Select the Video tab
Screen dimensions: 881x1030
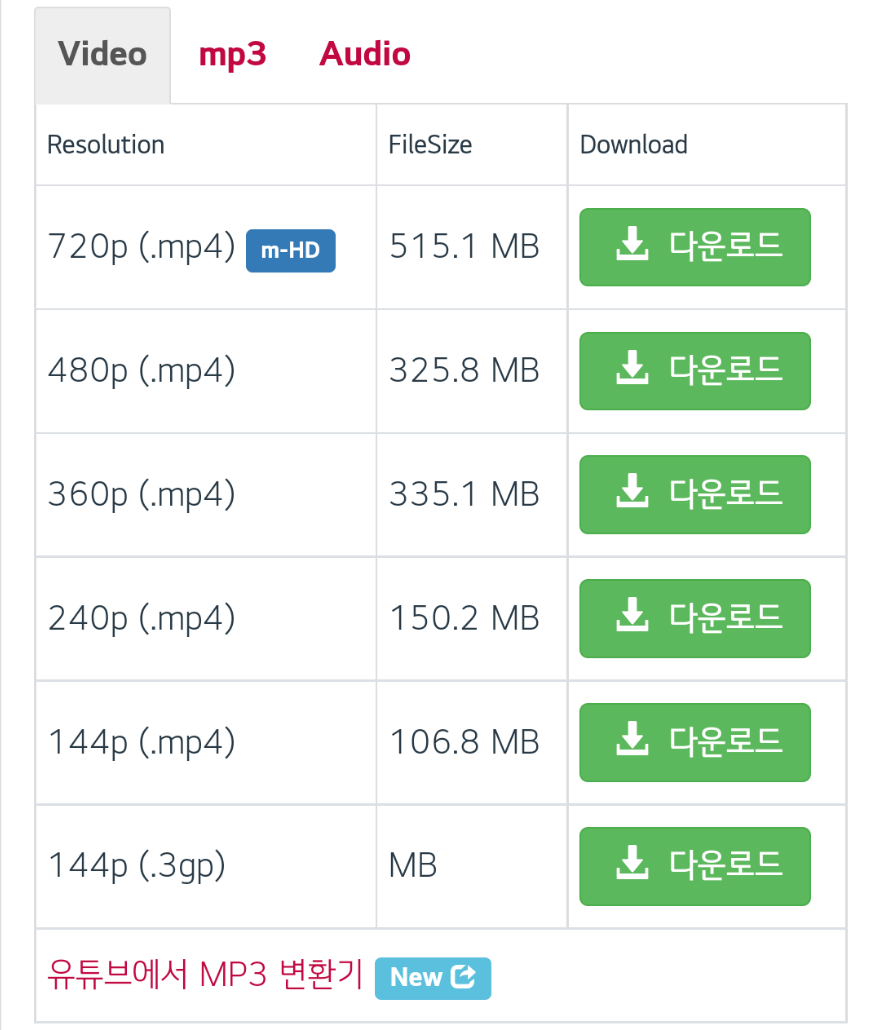[101, 54]
